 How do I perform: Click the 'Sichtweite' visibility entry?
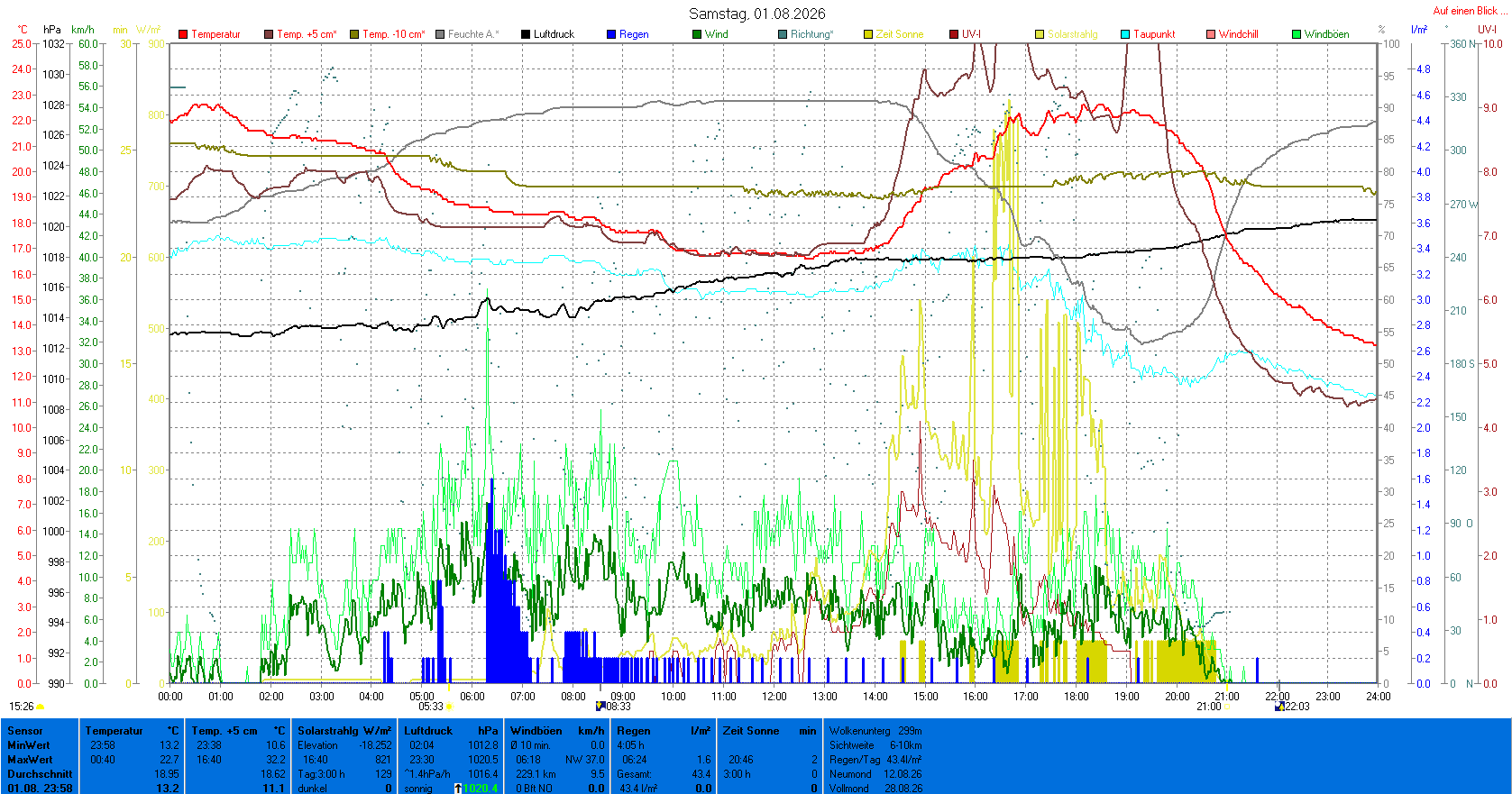[852, 745]
